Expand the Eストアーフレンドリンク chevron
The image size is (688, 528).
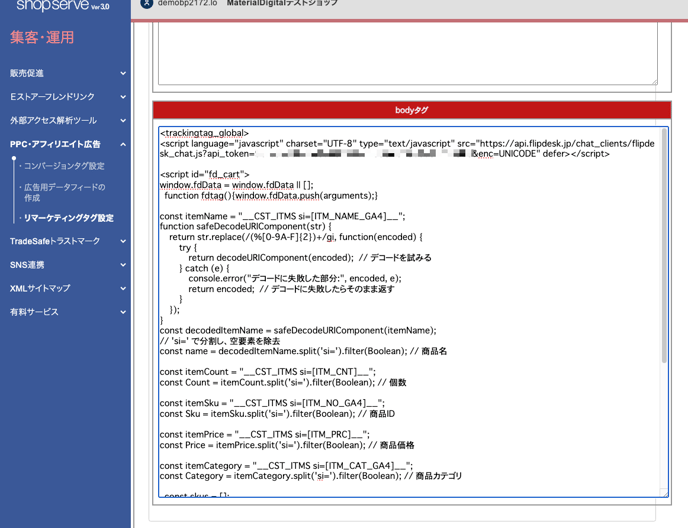(123, 97)
